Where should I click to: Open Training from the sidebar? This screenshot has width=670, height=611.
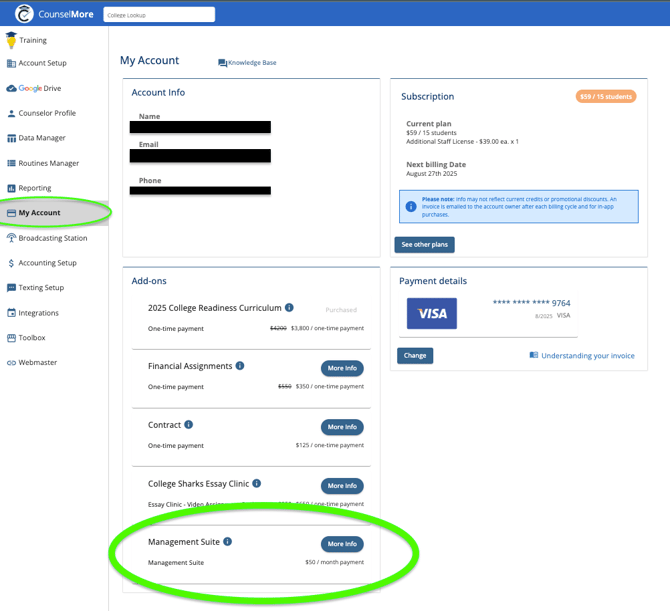coord(32,40)
